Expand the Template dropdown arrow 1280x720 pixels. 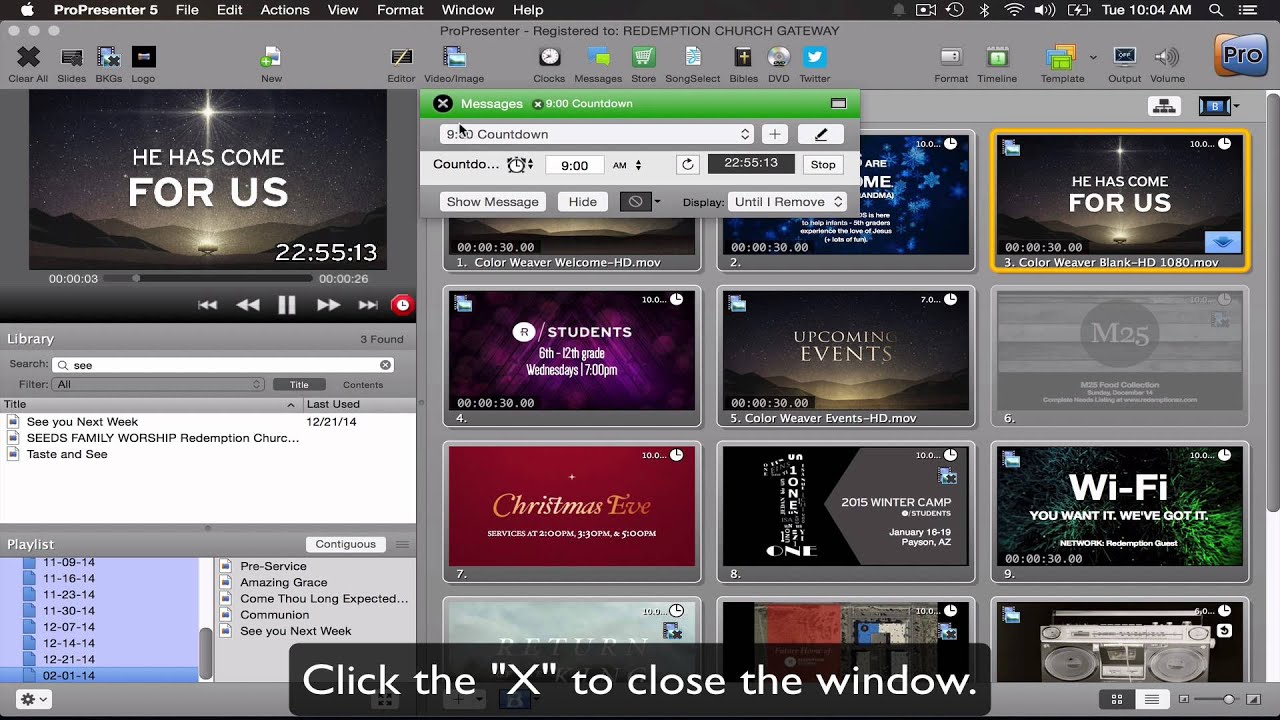pyautogui.click(x=1093, y=57)
